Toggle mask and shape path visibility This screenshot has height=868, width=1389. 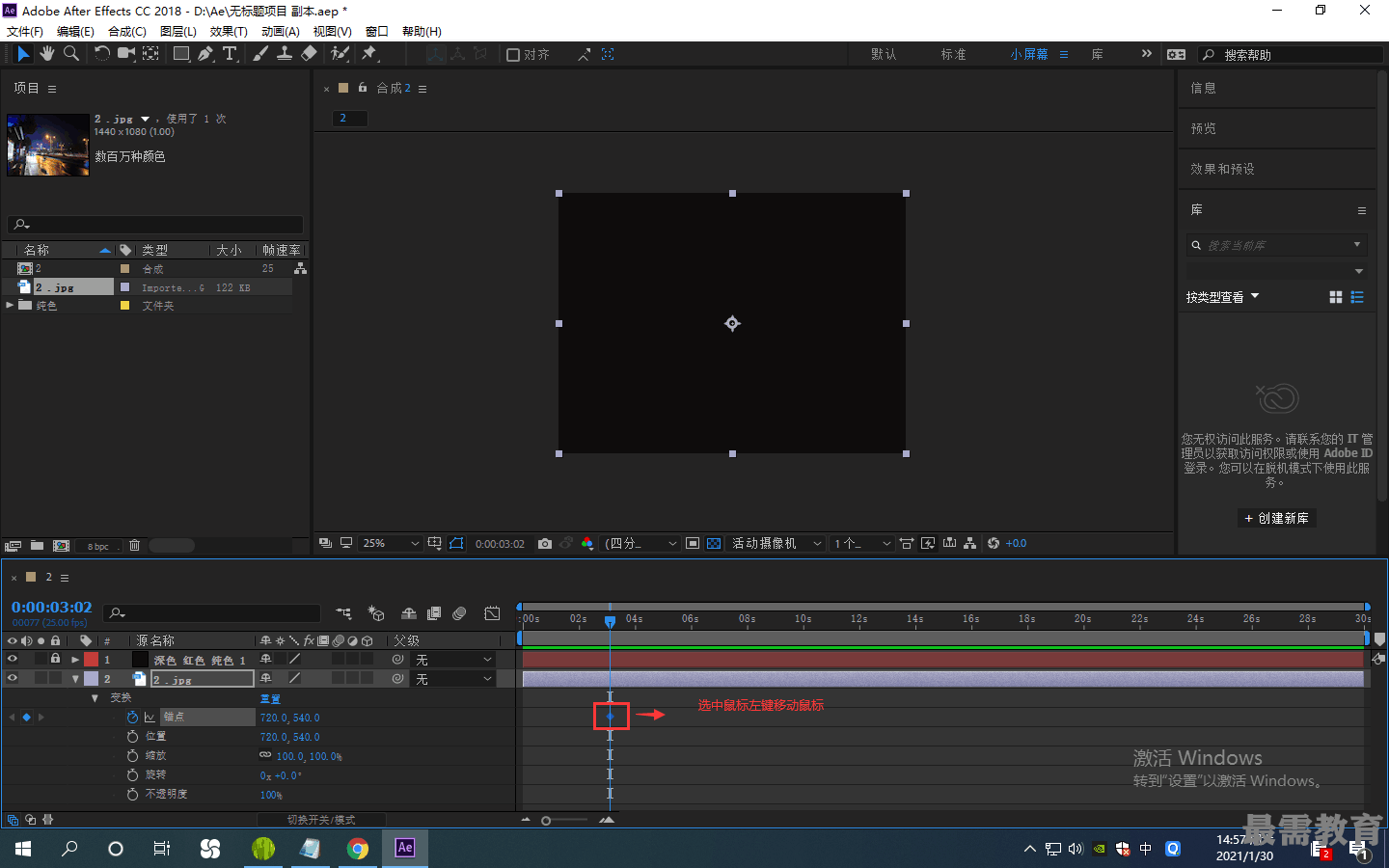(x=456, y=544)
